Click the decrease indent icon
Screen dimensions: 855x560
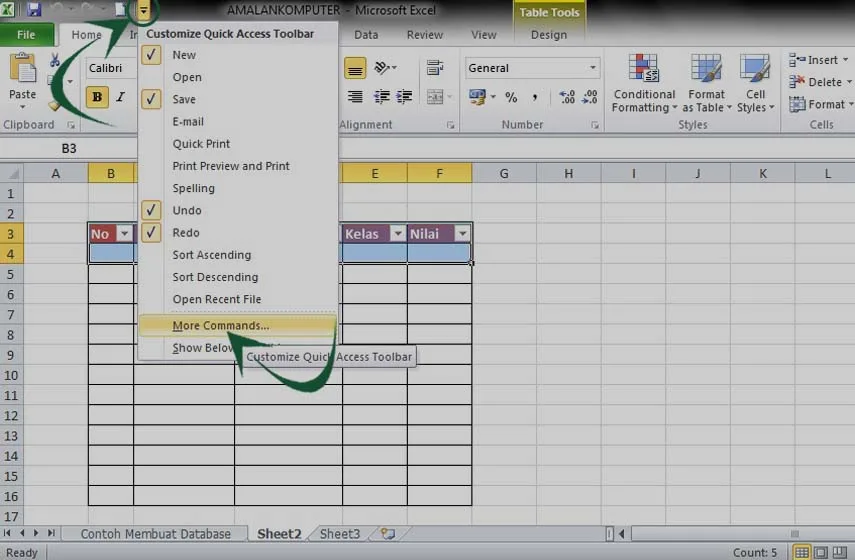click(381, 97)
